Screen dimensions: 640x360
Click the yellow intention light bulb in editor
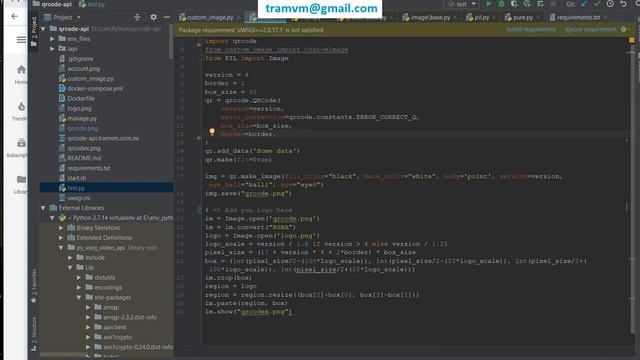[x=212, y=131]
